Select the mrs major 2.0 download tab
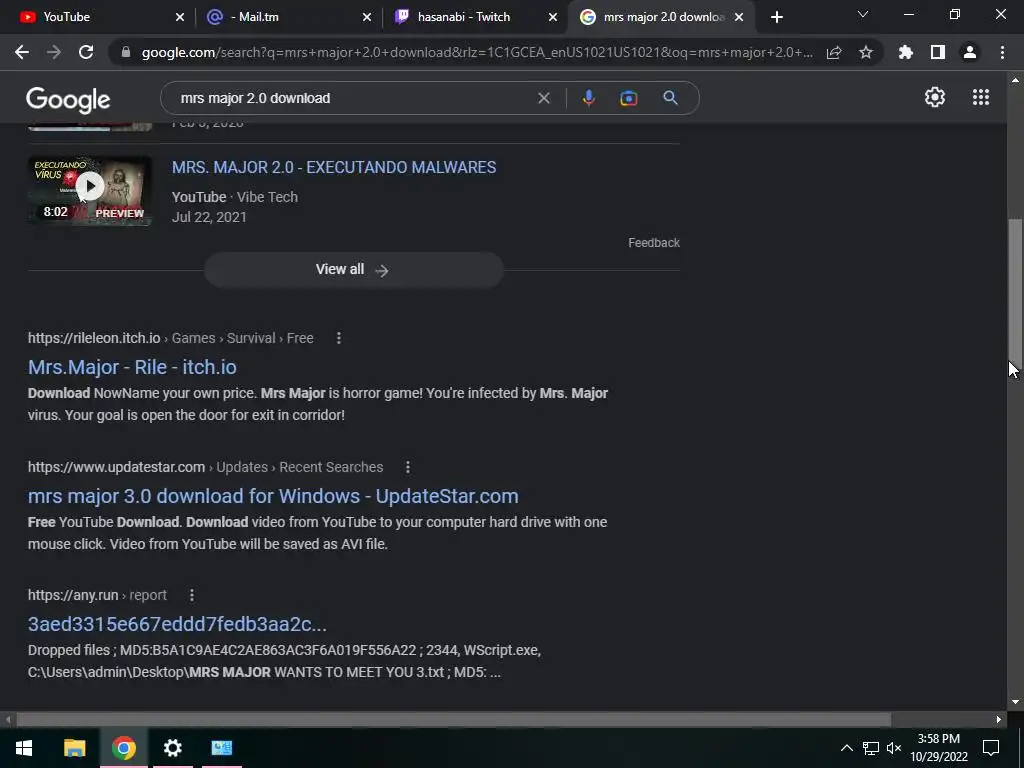 pyautogui.click(x=660, y=17)
